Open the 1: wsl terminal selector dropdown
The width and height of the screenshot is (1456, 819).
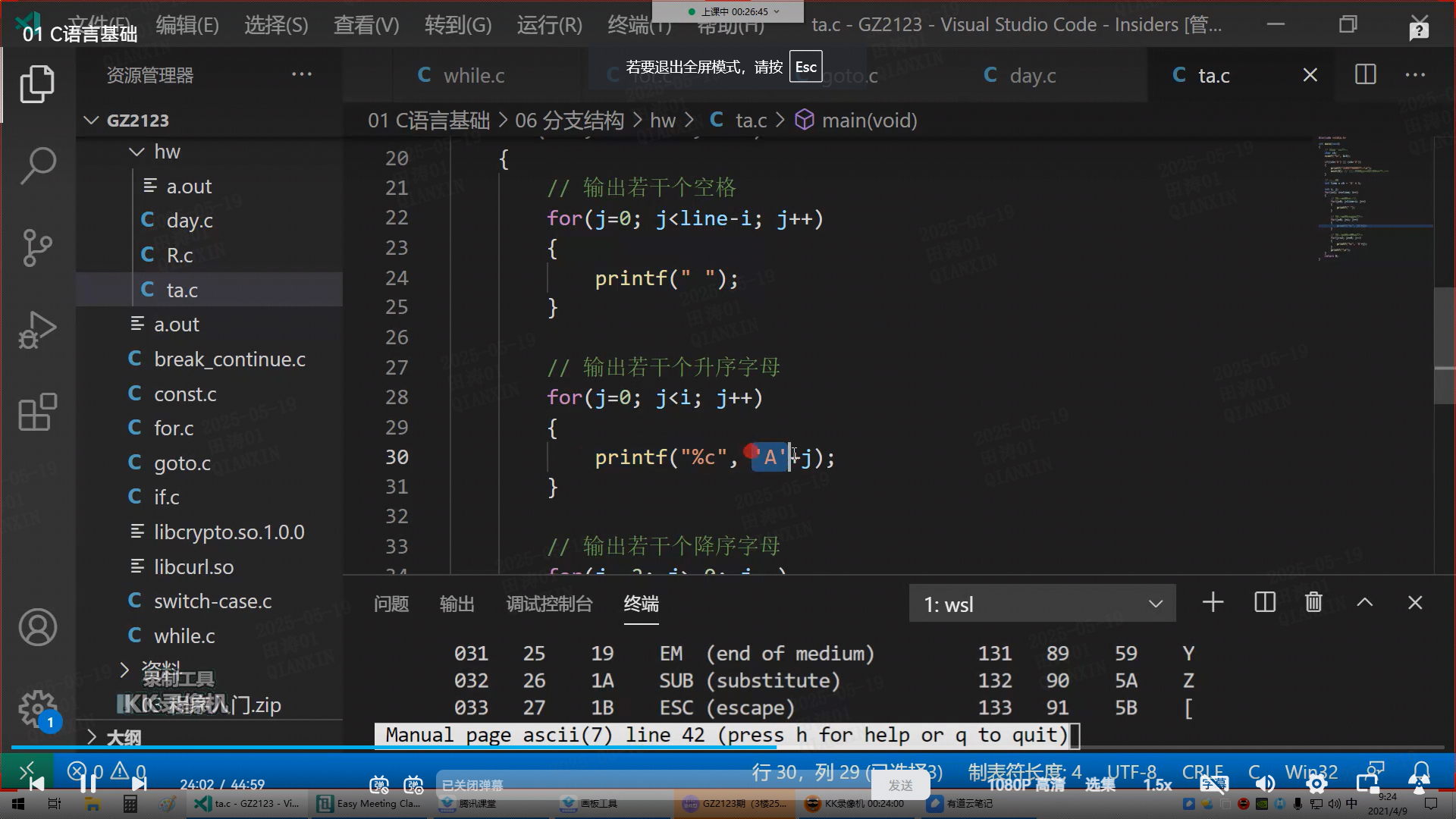tap(1042, 604)
